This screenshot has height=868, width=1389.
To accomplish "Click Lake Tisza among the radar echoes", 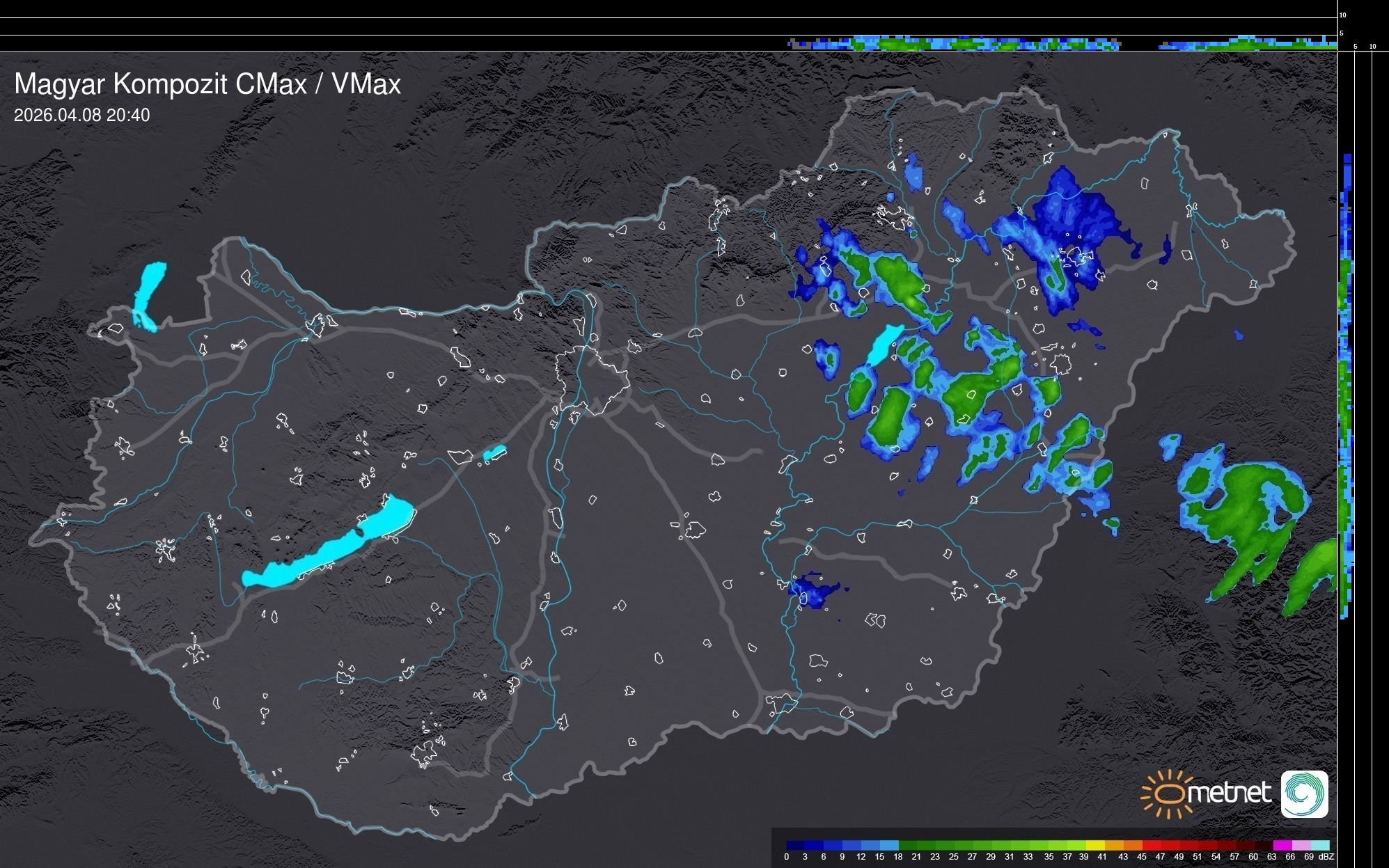I will pyautogui.click(x=884, y=344).
